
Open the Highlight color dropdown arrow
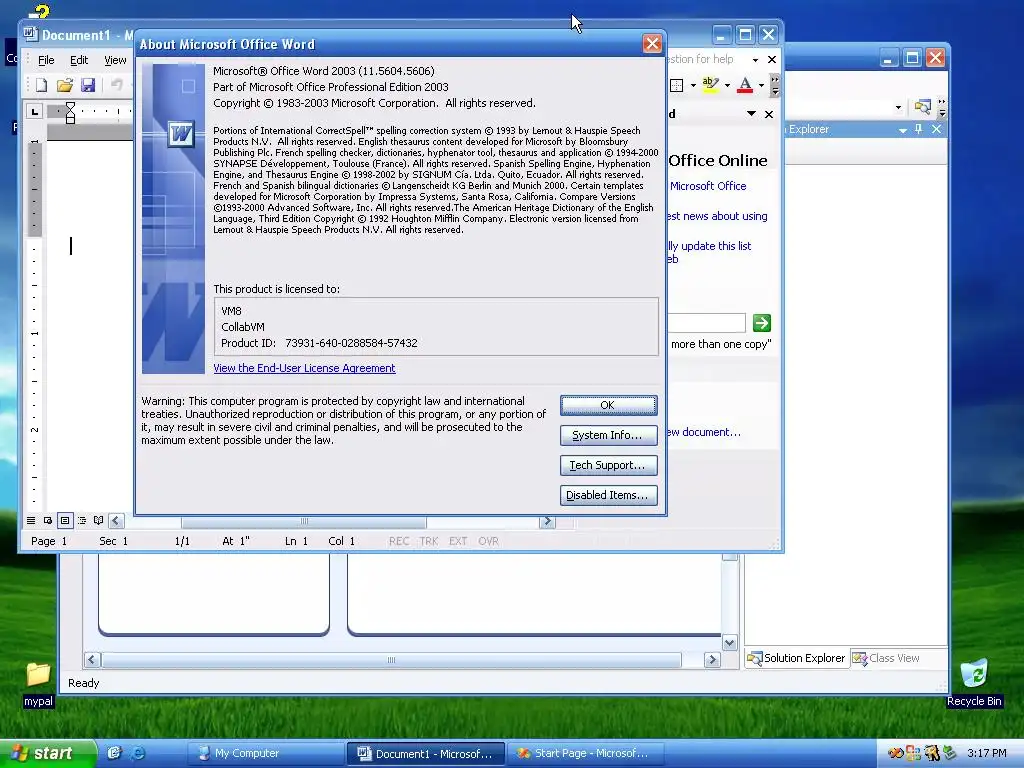click(x=727, y=85)
